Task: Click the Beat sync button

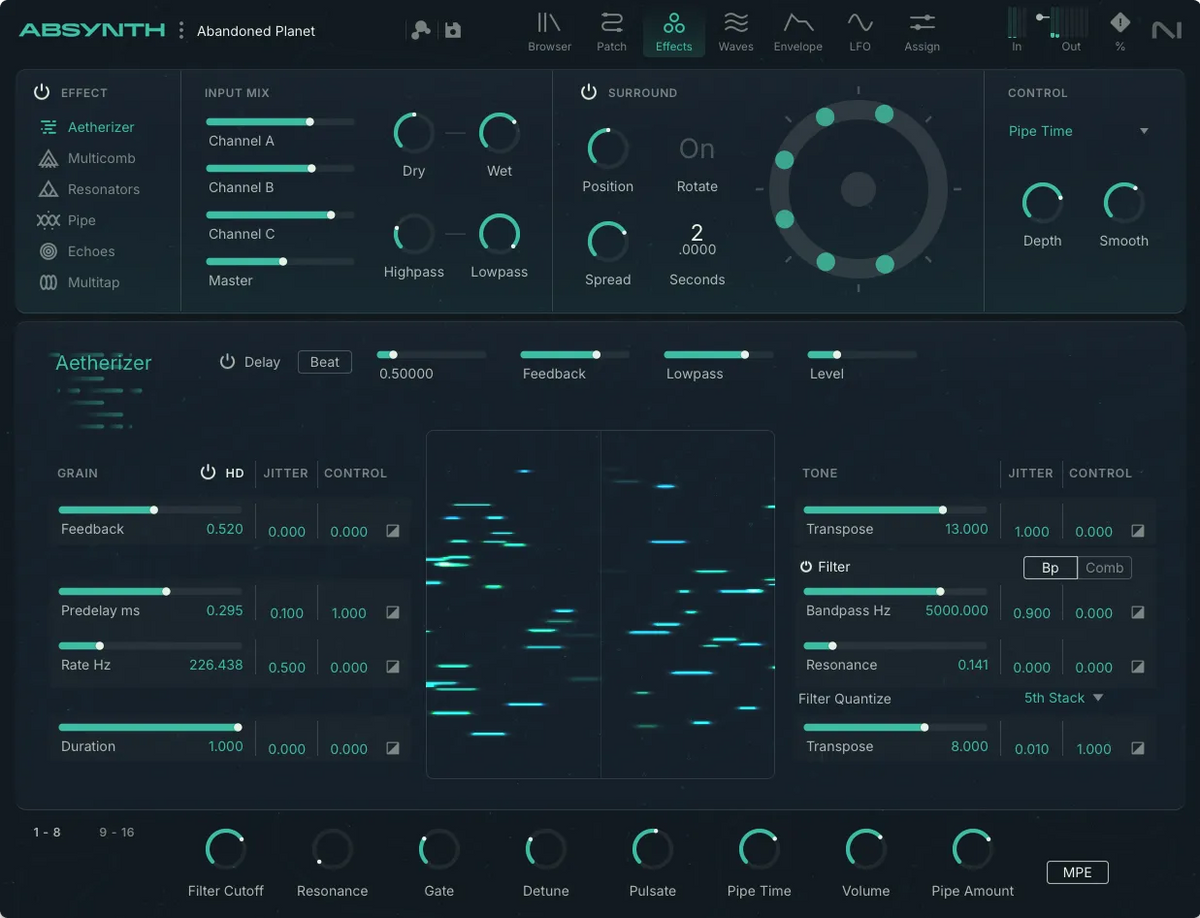Action: pyautogui.click(x=324, y=362)
